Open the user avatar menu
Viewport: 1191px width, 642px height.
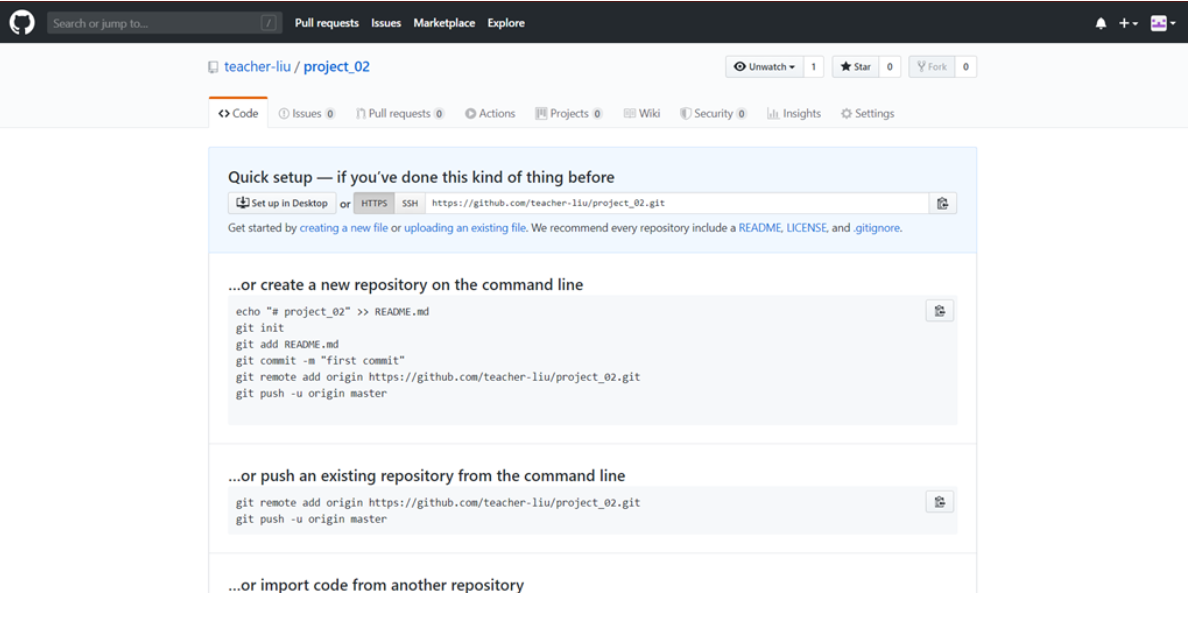1163,24
